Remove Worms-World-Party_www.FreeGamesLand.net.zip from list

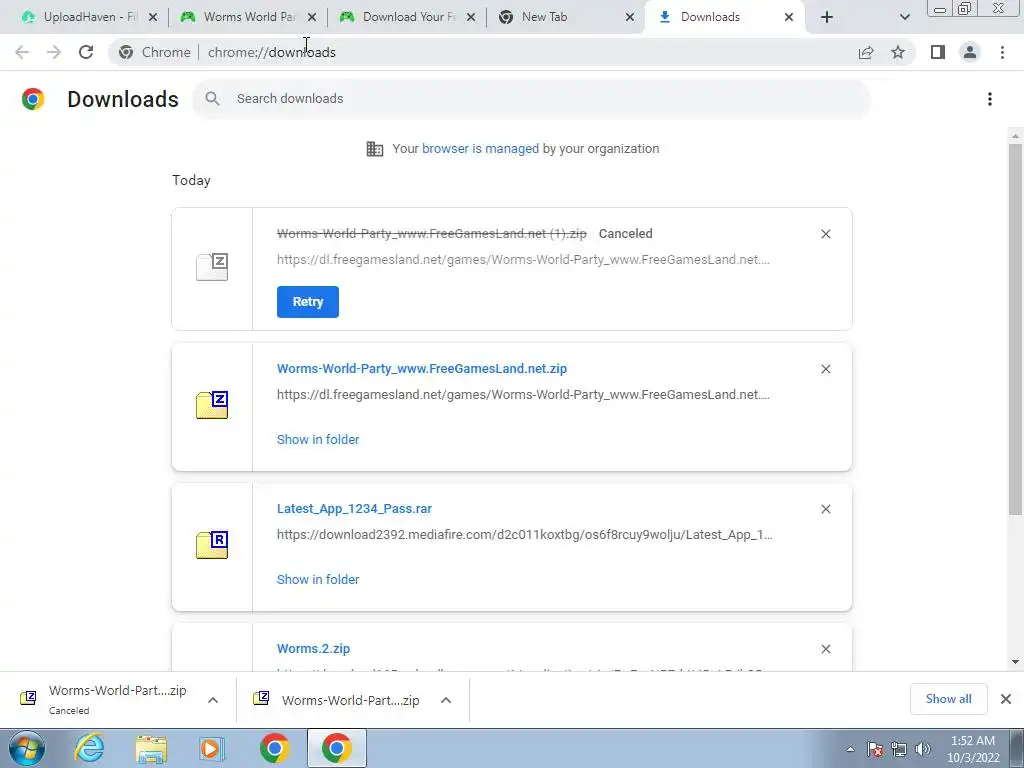point(825,369)
